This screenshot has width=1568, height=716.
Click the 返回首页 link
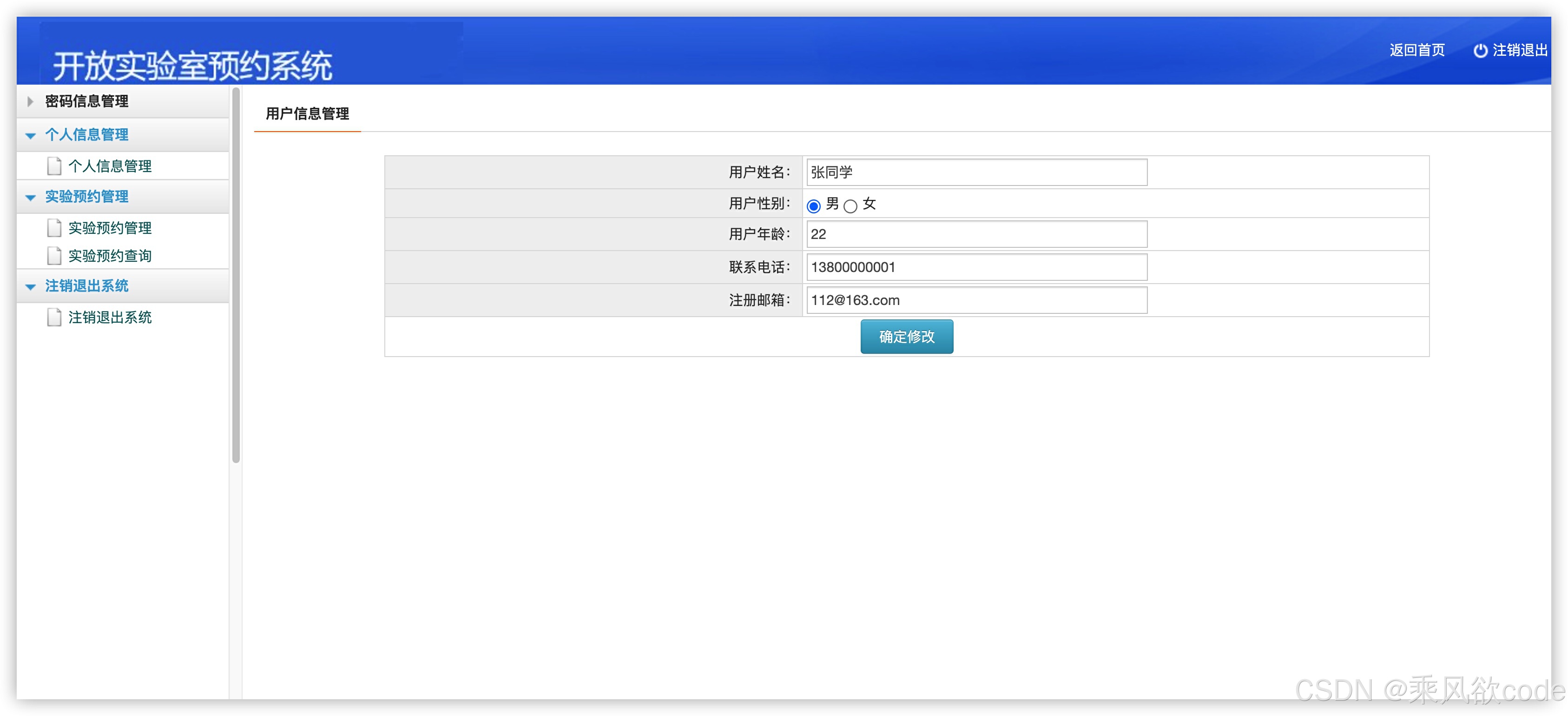pyautogui.click(x=1416, y=50)
